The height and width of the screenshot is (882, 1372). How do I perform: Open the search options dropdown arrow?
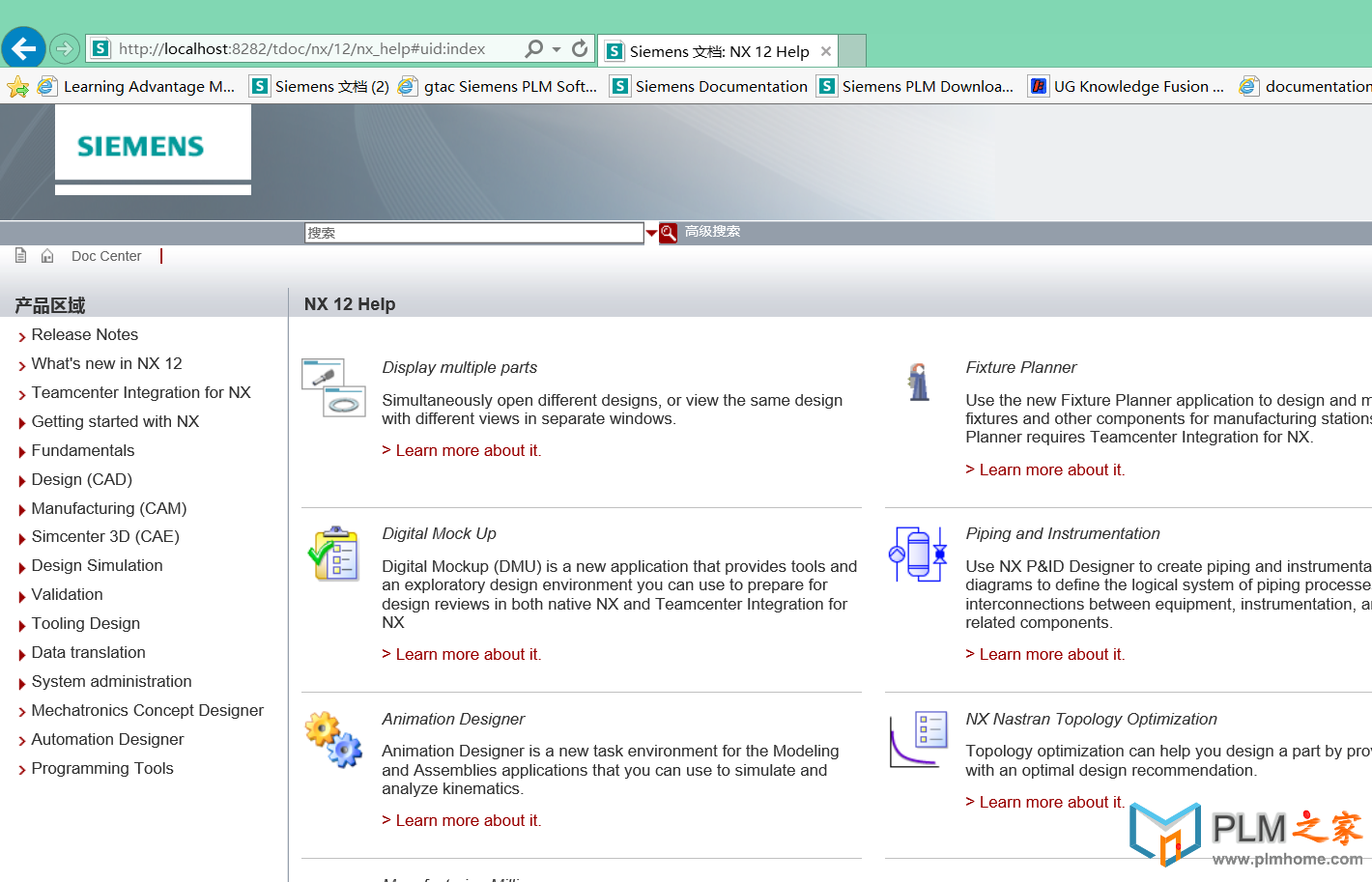tap(652, 233)
